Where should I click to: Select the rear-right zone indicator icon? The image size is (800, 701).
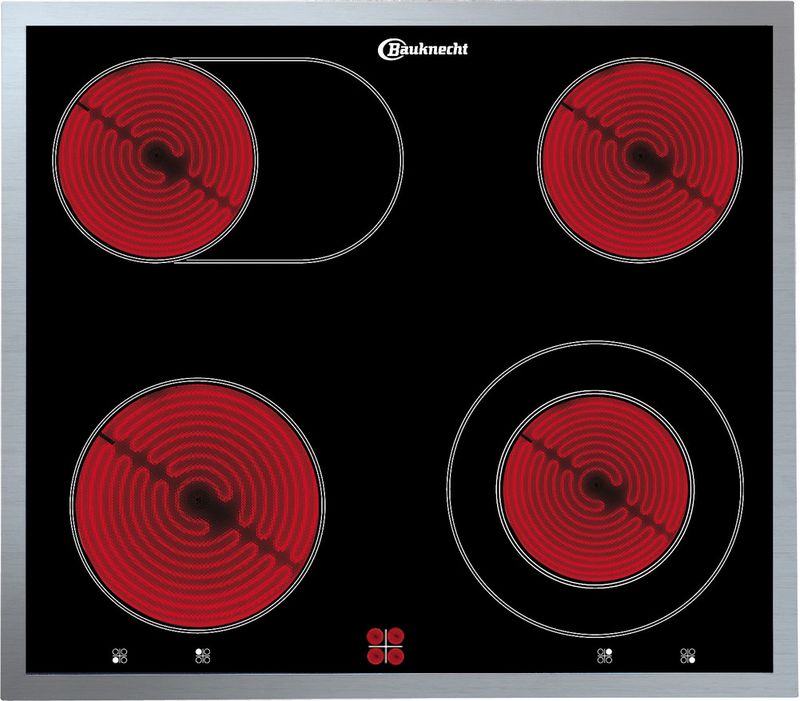click(x=604, y=656)
